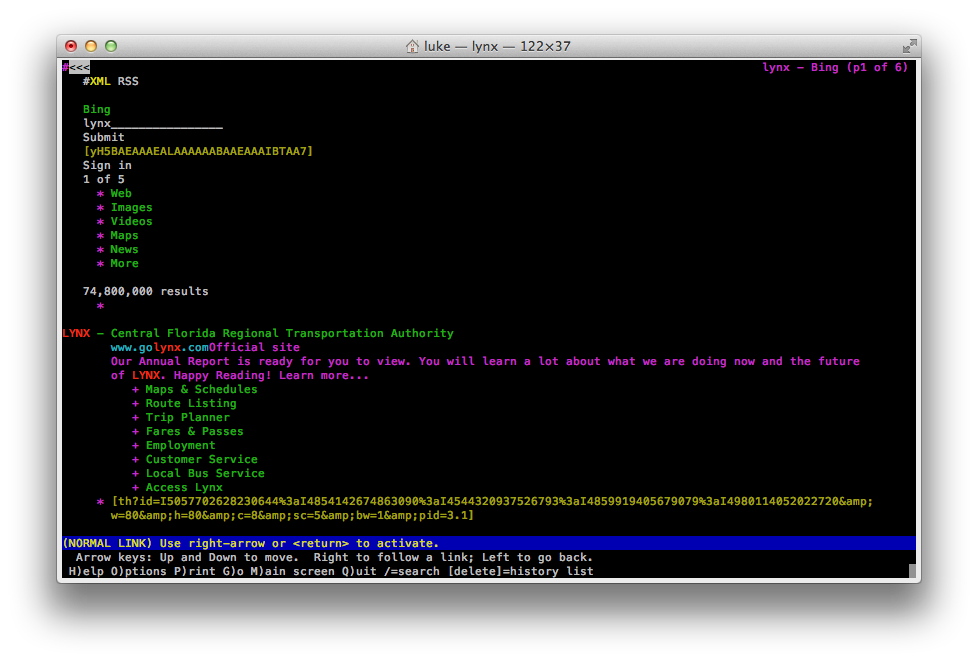Expand the More search options
The height and width of the screenshot is (662, 978).
(124, 264)
